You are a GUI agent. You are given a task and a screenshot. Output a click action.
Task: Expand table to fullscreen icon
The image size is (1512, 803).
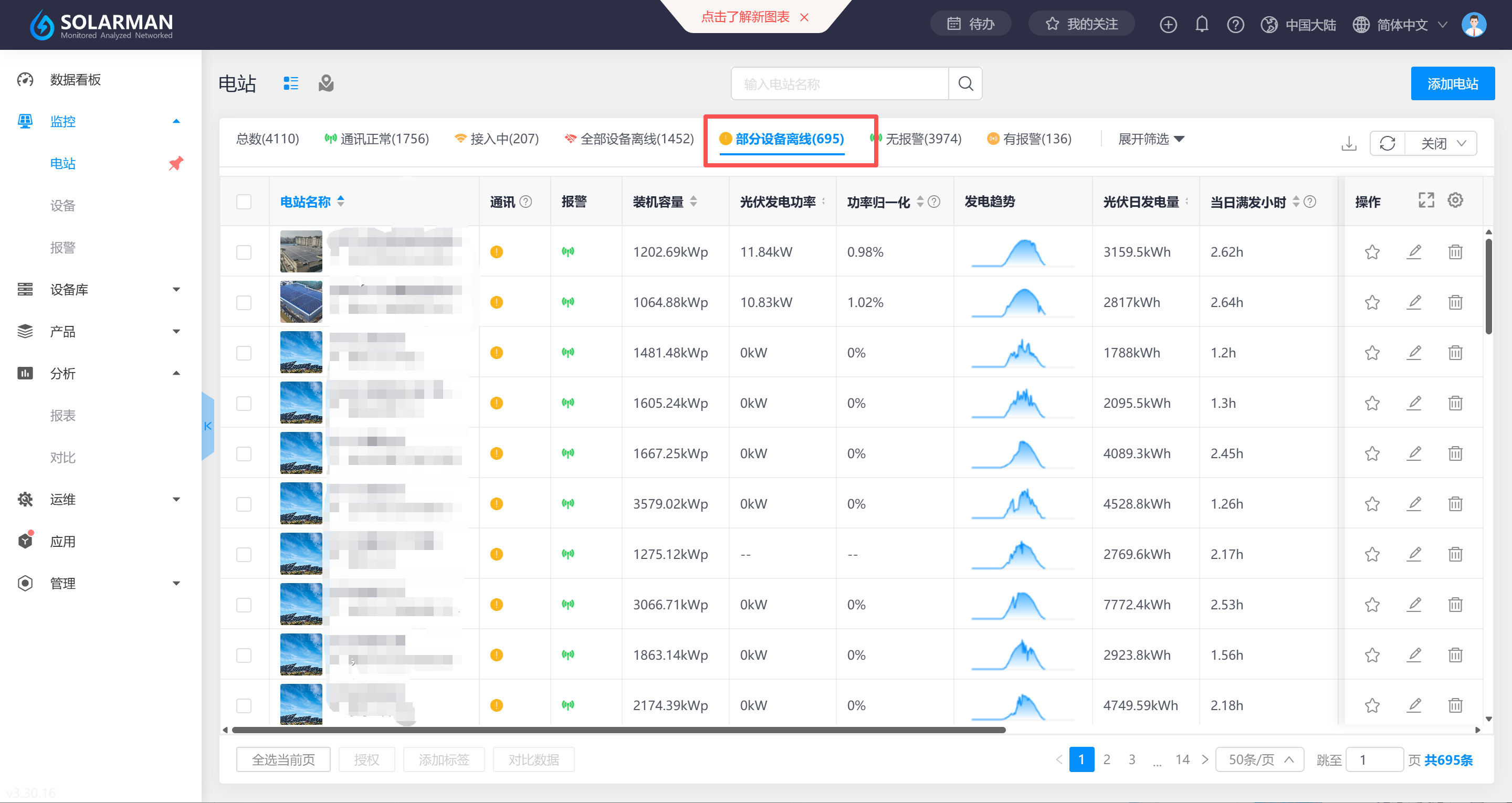coord(1426,200)
